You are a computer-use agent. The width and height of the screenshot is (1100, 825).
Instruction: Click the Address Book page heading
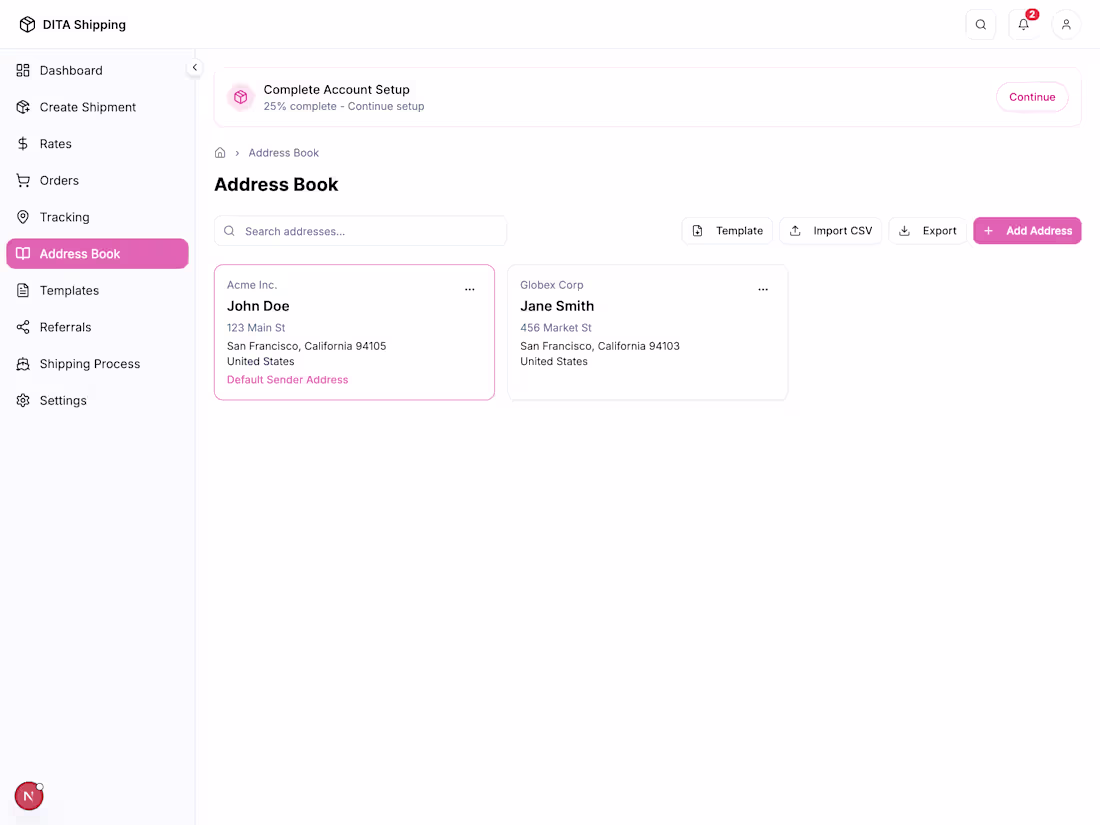point(276,185)
